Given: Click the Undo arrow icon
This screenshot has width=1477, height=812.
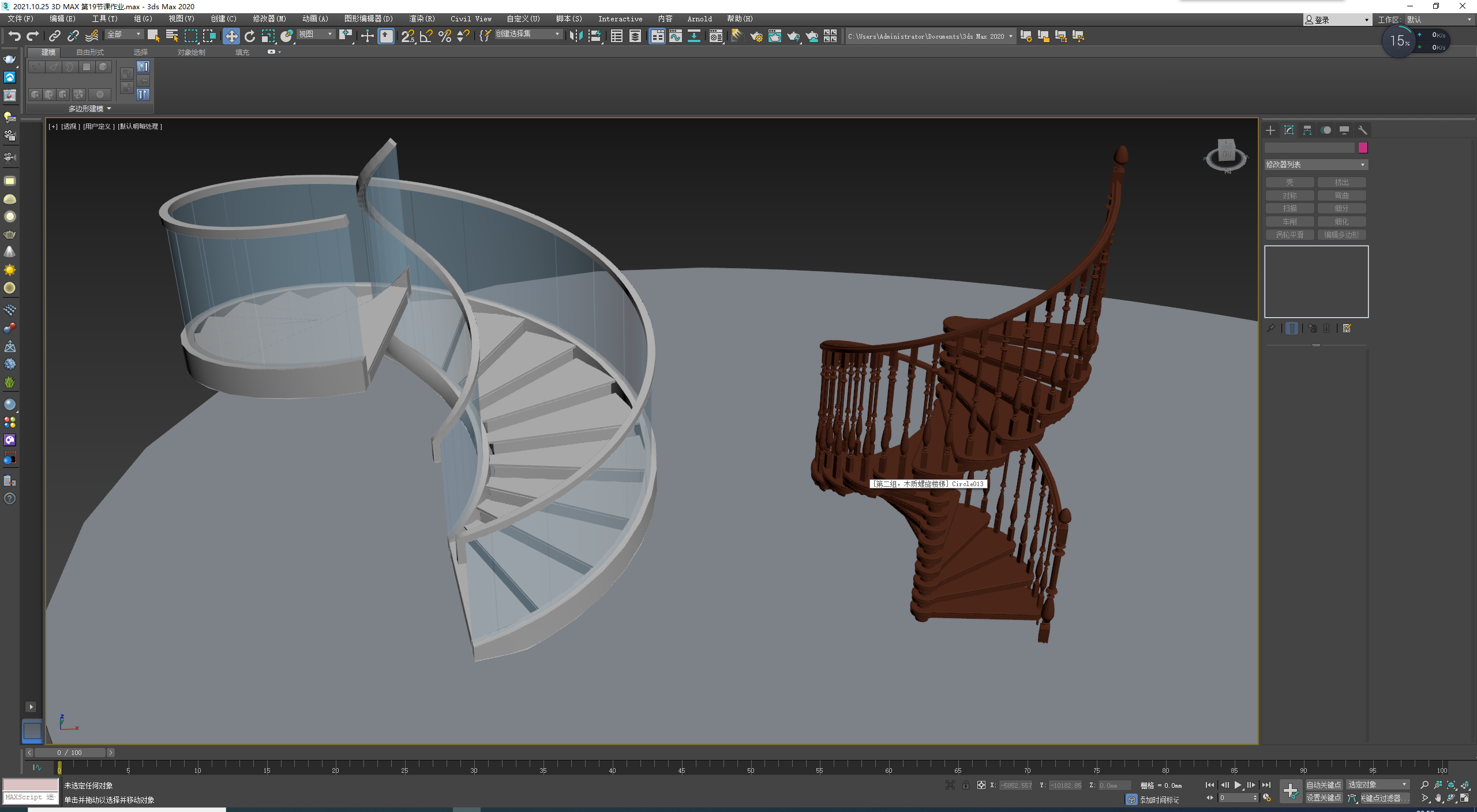Looking at the screenshot, I should coord(14,36).
